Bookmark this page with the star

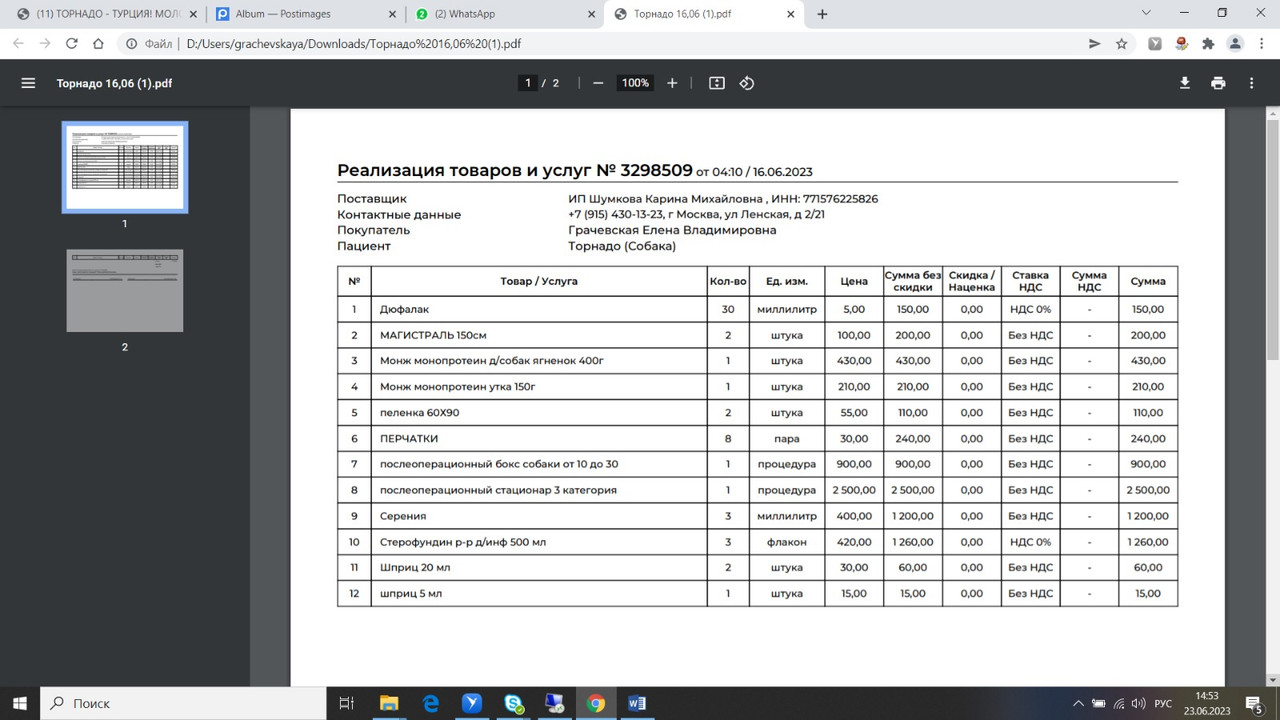click(1122, 44)
